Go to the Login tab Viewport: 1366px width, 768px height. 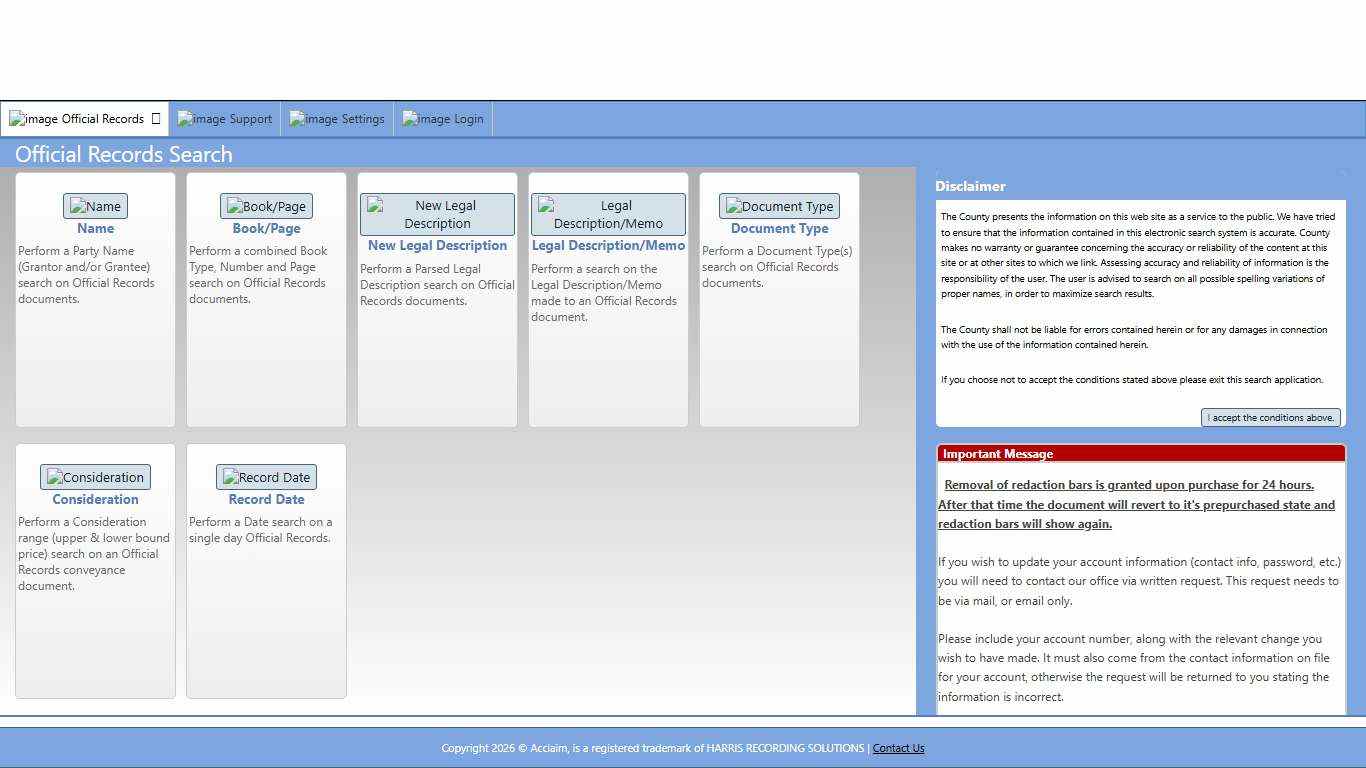443,119
